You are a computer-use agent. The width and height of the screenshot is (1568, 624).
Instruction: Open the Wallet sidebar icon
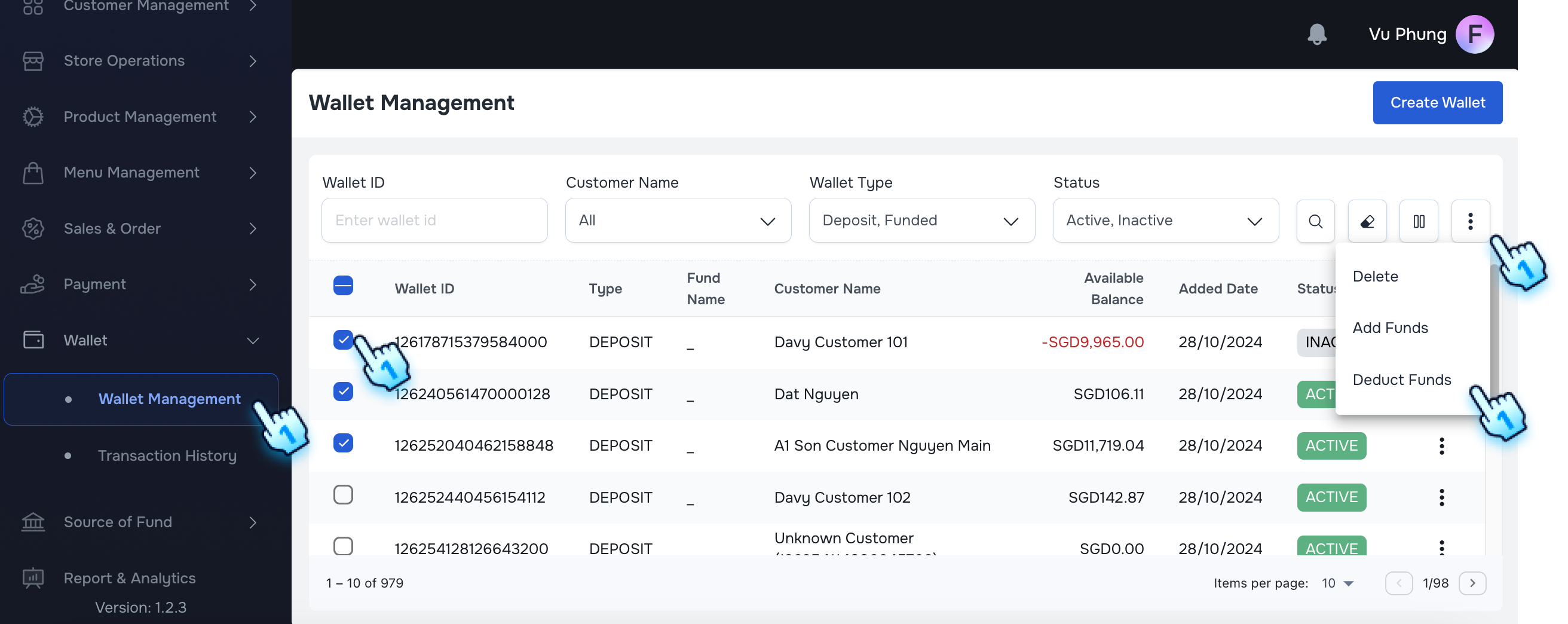[x=33, y=339]
